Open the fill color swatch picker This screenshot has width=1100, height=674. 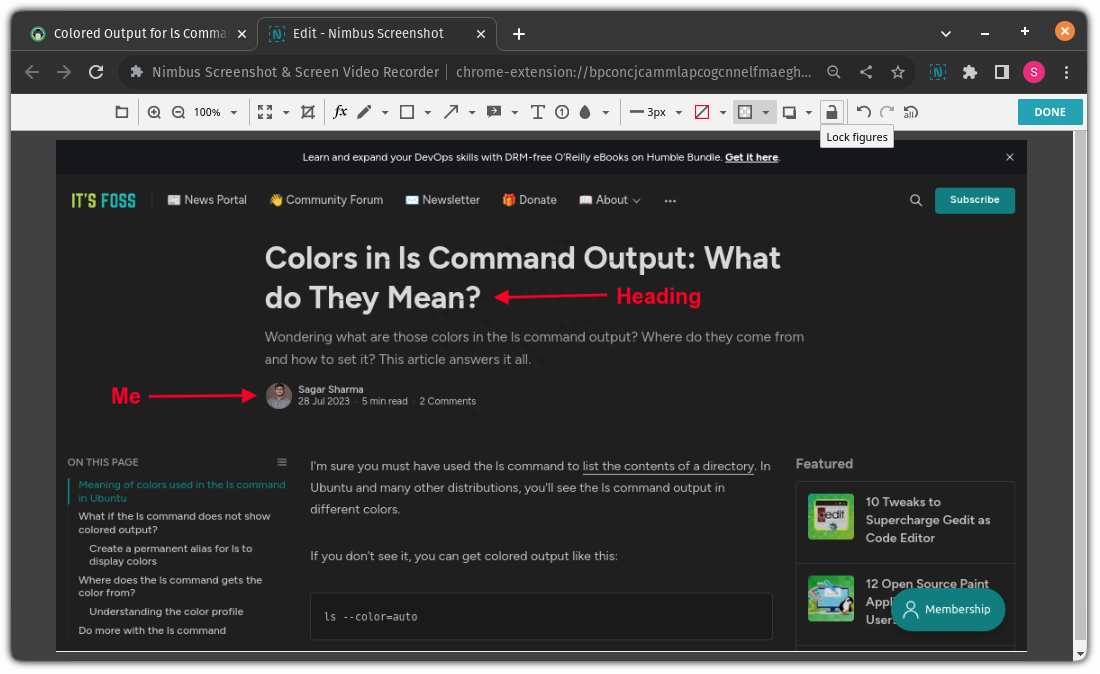pyautogui.click(x=702, y=112)
